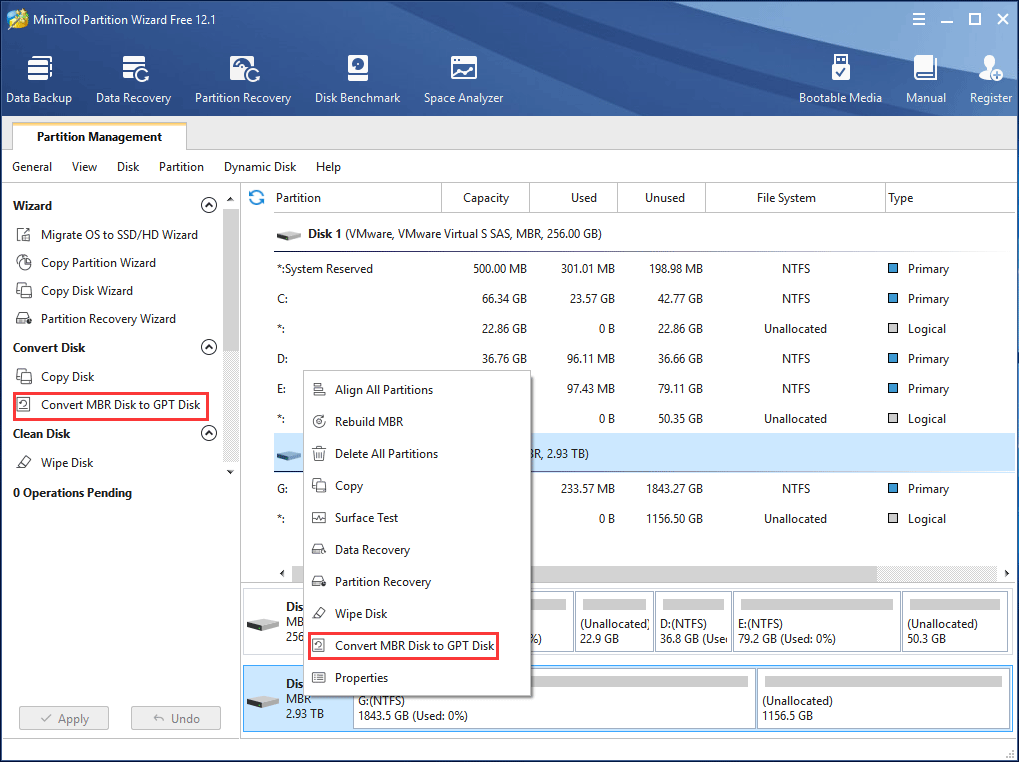
Task: Select the G: partition row
Action: pos(644,489)
